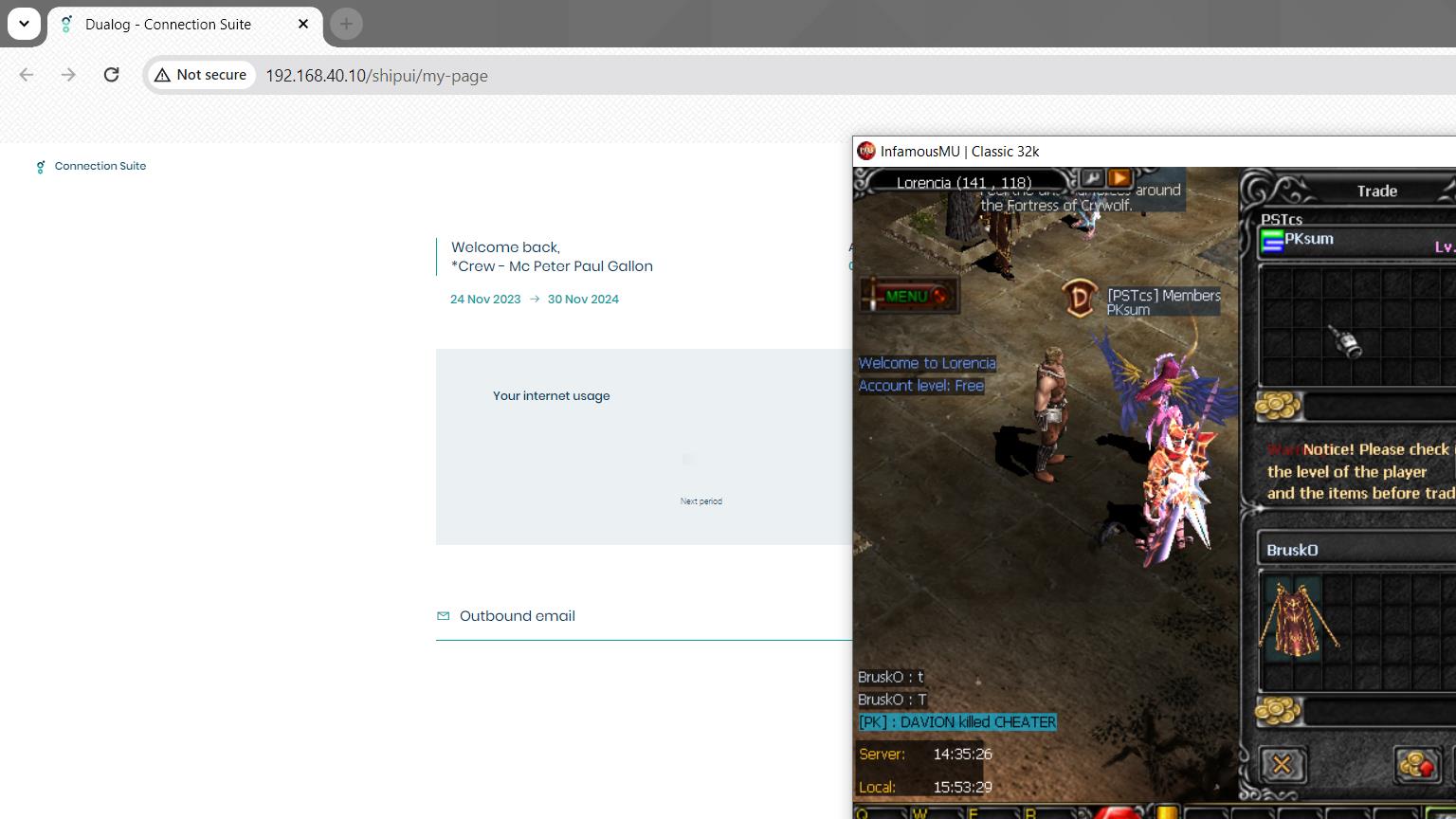Click the Trade window title
Screen dimensions: 1456x819
1376,191
